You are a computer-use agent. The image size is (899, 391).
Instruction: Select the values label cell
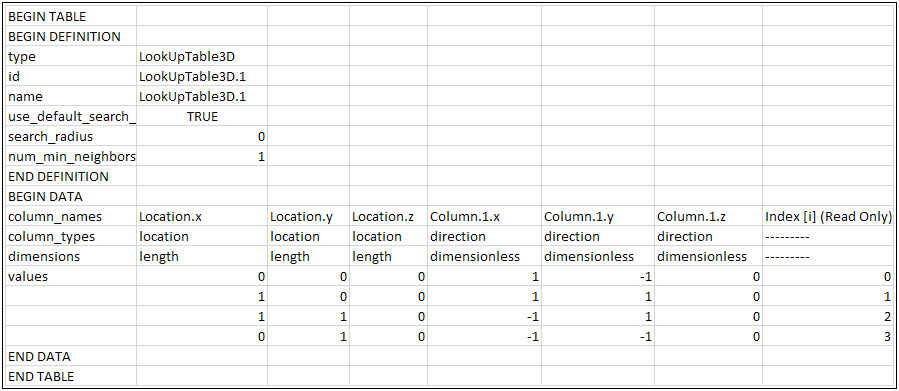[71, 276]
